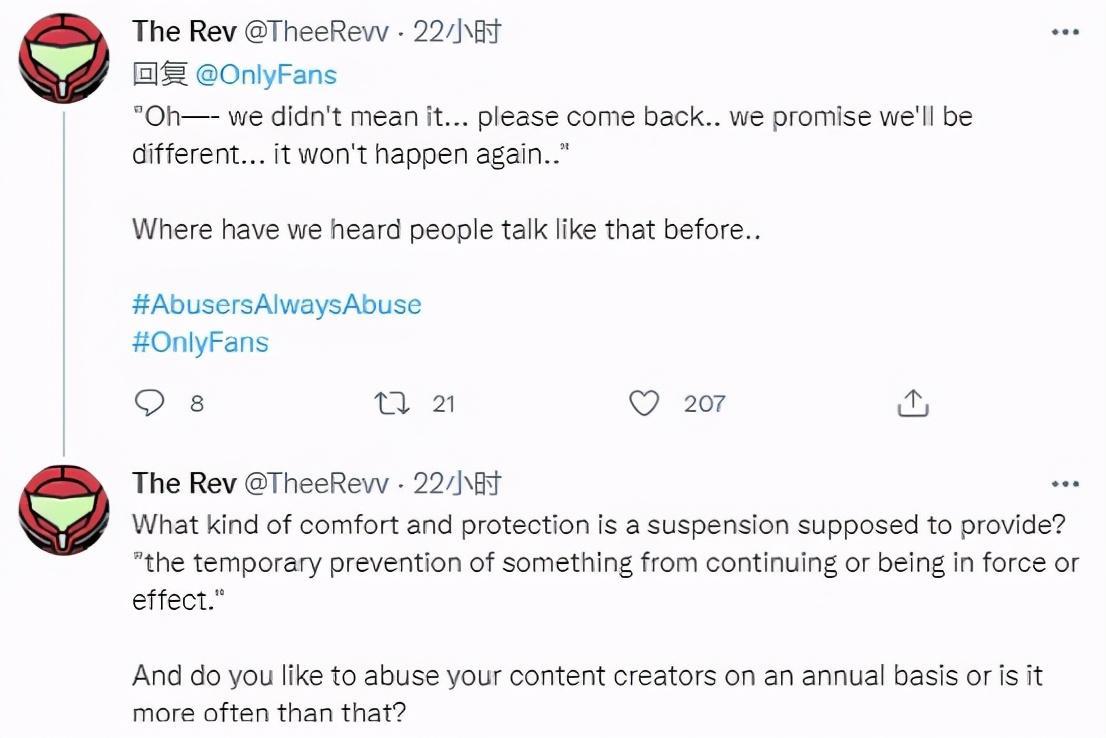Click The Rev display name on second tweet
Image resolution: width=1106 pixels, height=738 pixels.
(184, 484)
